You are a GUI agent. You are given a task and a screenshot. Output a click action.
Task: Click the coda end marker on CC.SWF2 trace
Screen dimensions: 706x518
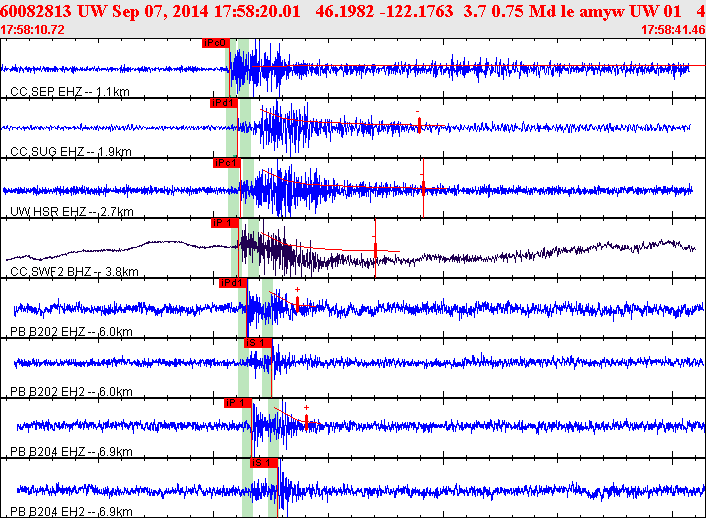376,250
